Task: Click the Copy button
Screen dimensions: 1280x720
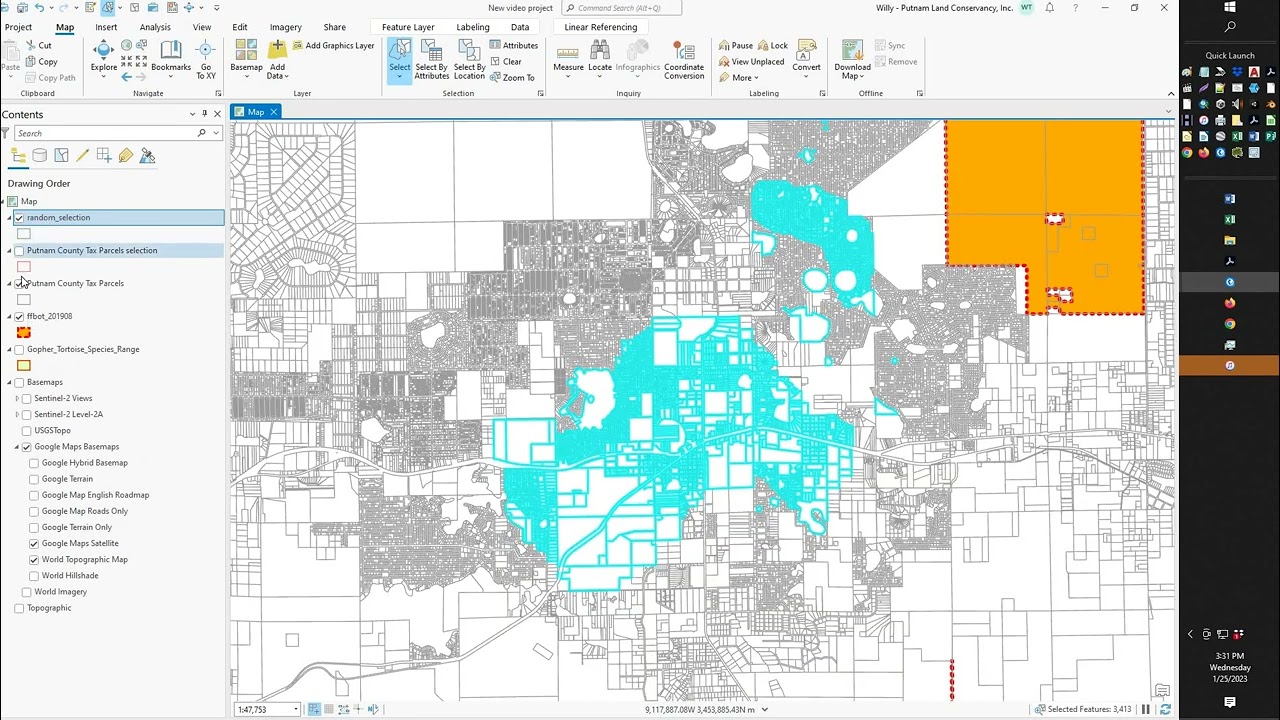Action: [40, 61]
